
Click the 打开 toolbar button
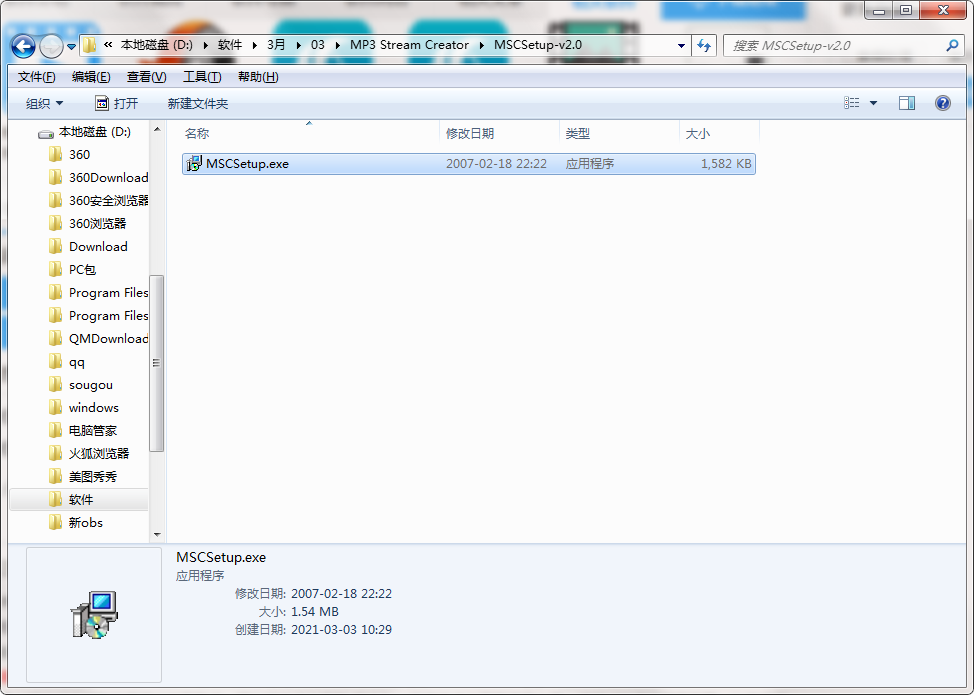[117, 103]
